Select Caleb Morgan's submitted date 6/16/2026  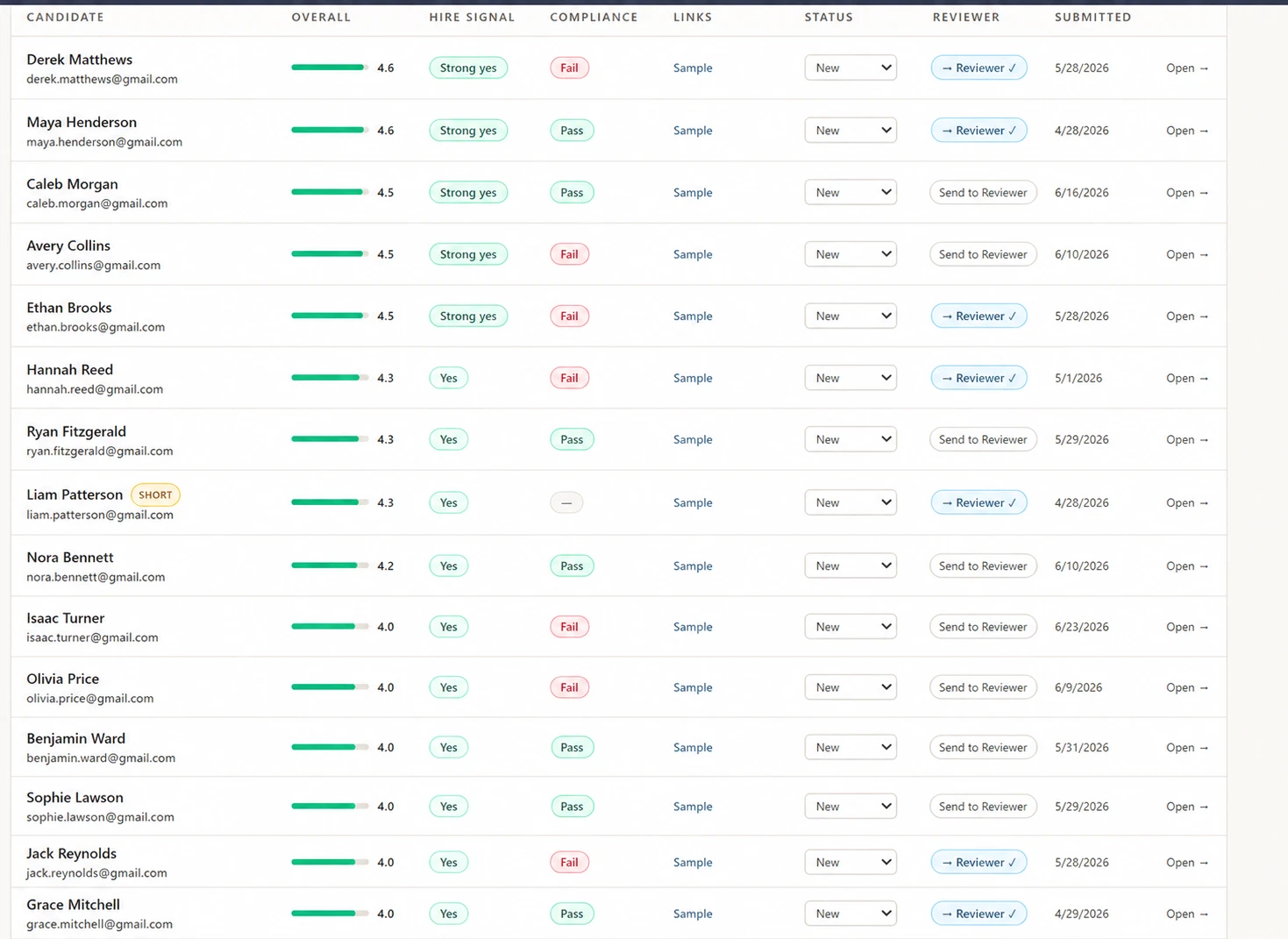1082,192
